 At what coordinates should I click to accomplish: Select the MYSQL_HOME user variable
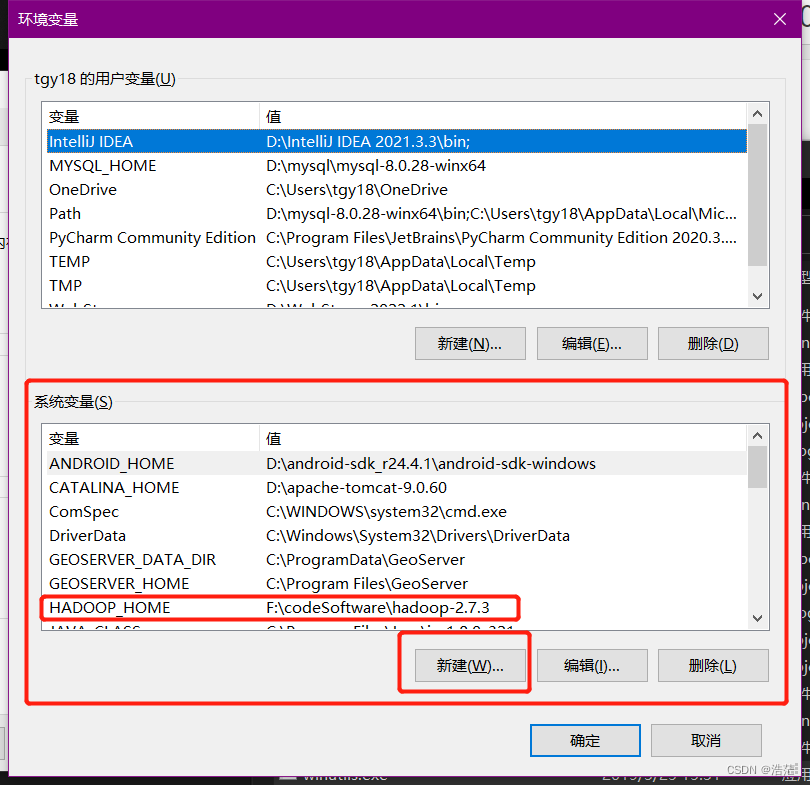click(397, 166)
